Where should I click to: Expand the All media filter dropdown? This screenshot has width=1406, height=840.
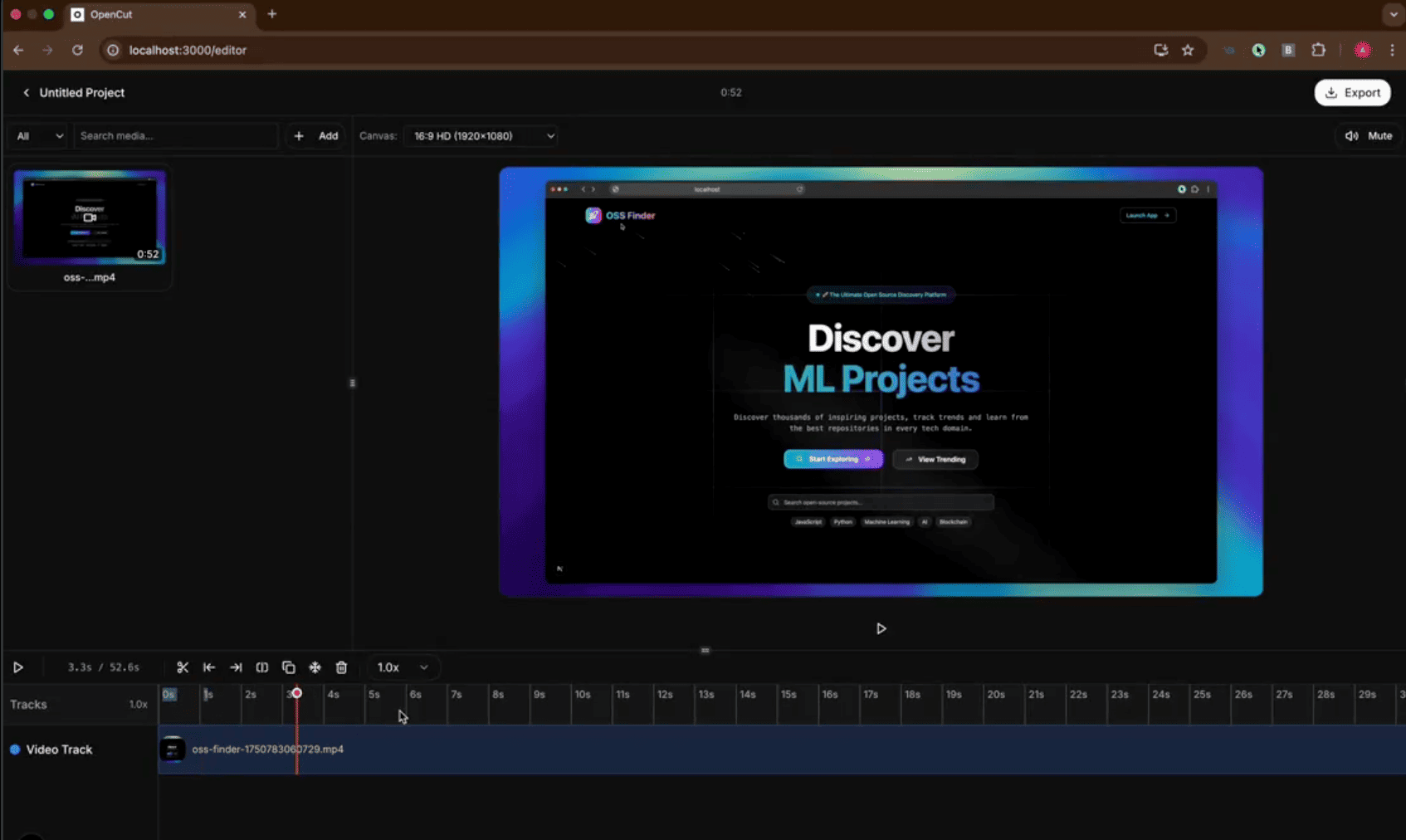pos(39,136)
